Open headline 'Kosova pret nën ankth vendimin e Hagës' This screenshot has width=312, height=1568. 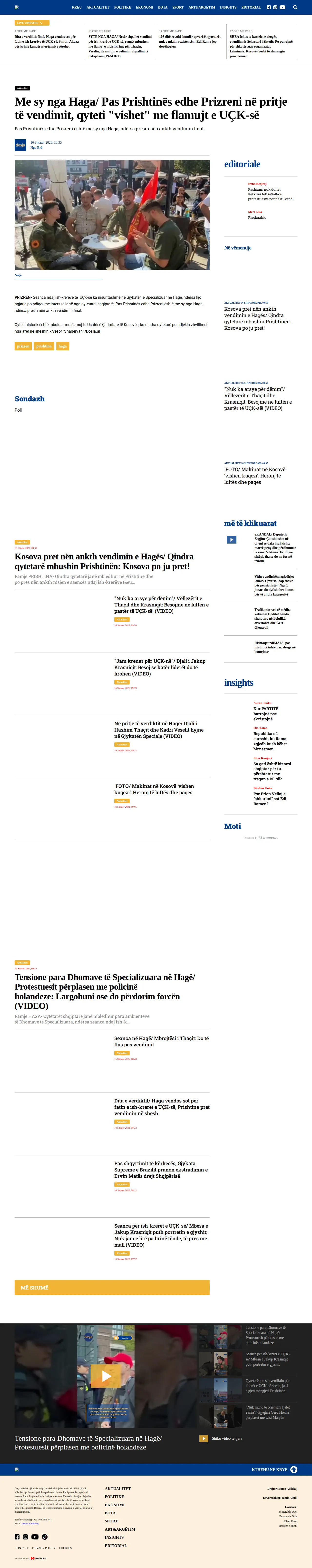104,561
